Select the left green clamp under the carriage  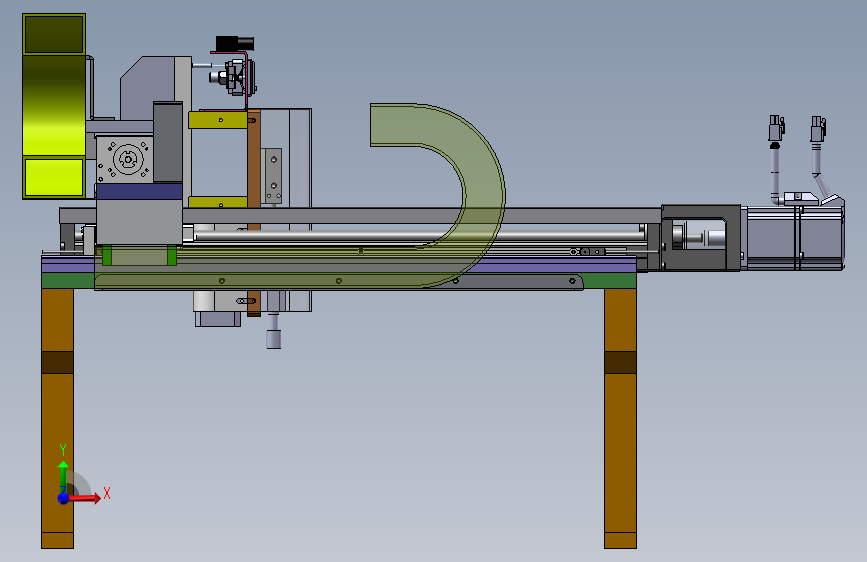[x=107, y=256]
